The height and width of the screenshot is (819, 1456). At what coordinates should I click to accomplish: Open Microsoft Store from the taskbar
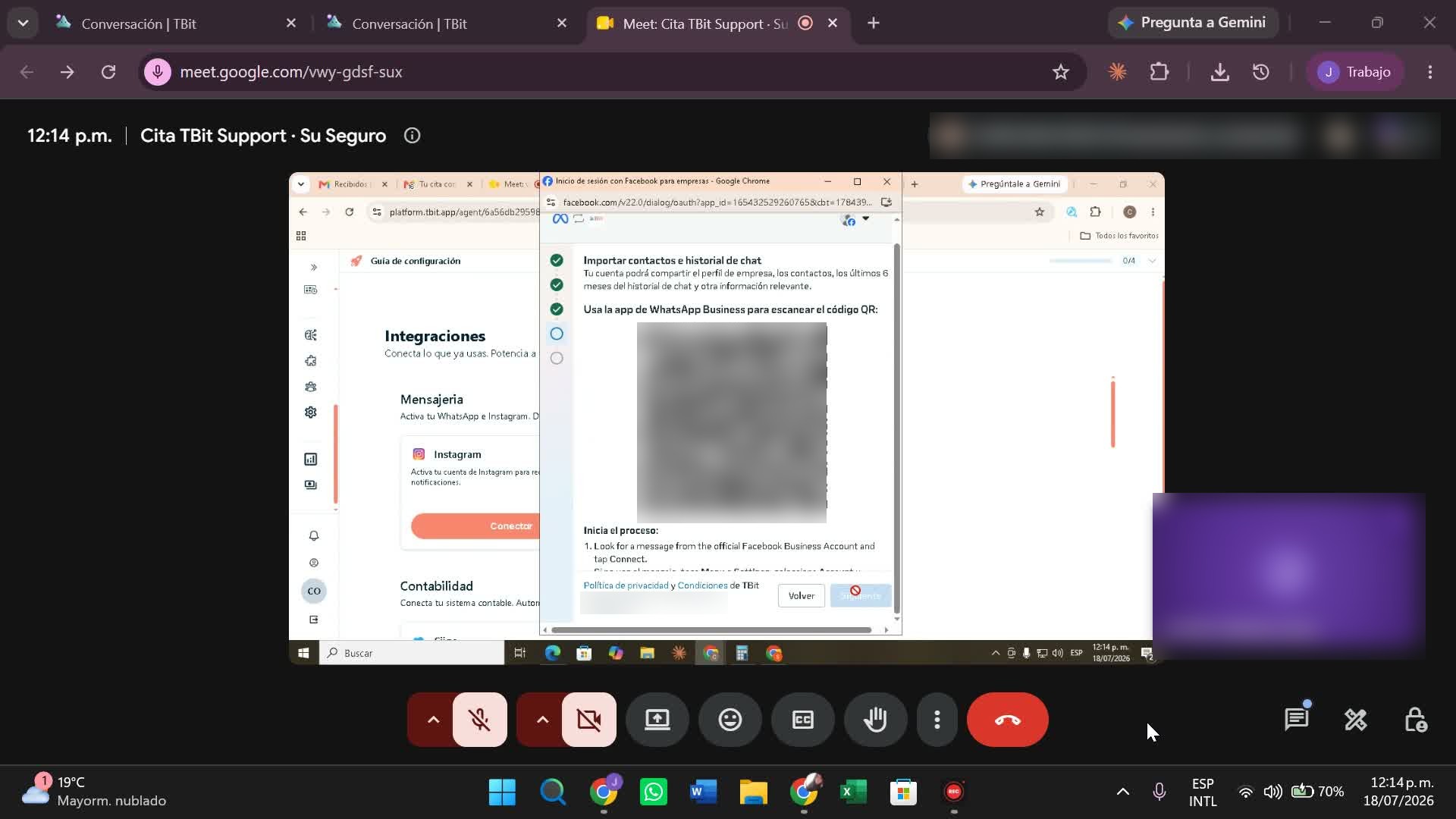903,792
